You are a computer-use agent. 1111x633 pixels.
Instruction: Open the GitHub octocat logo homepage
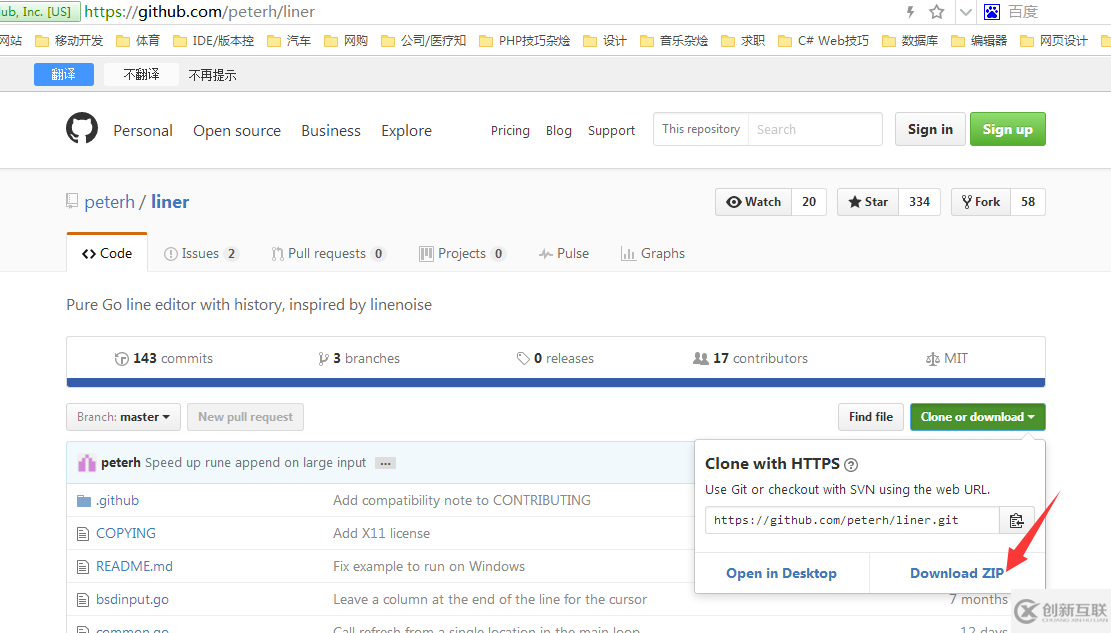click(x=81, y=128)
